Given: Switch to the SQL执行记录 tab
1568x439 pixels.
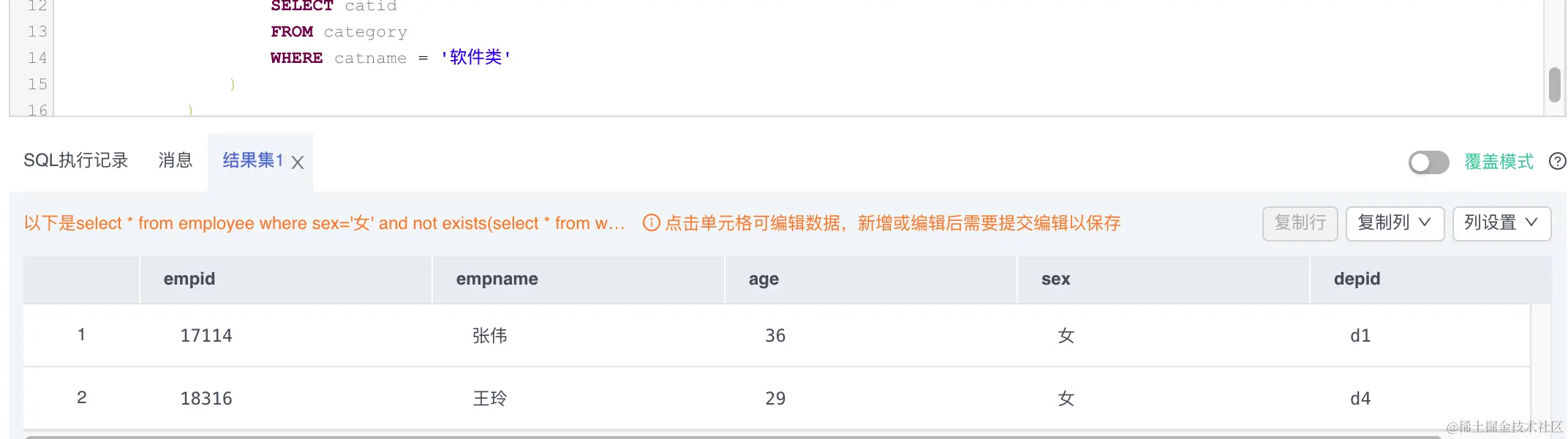Looking at the screenshot, I should (x=76, y=160).
